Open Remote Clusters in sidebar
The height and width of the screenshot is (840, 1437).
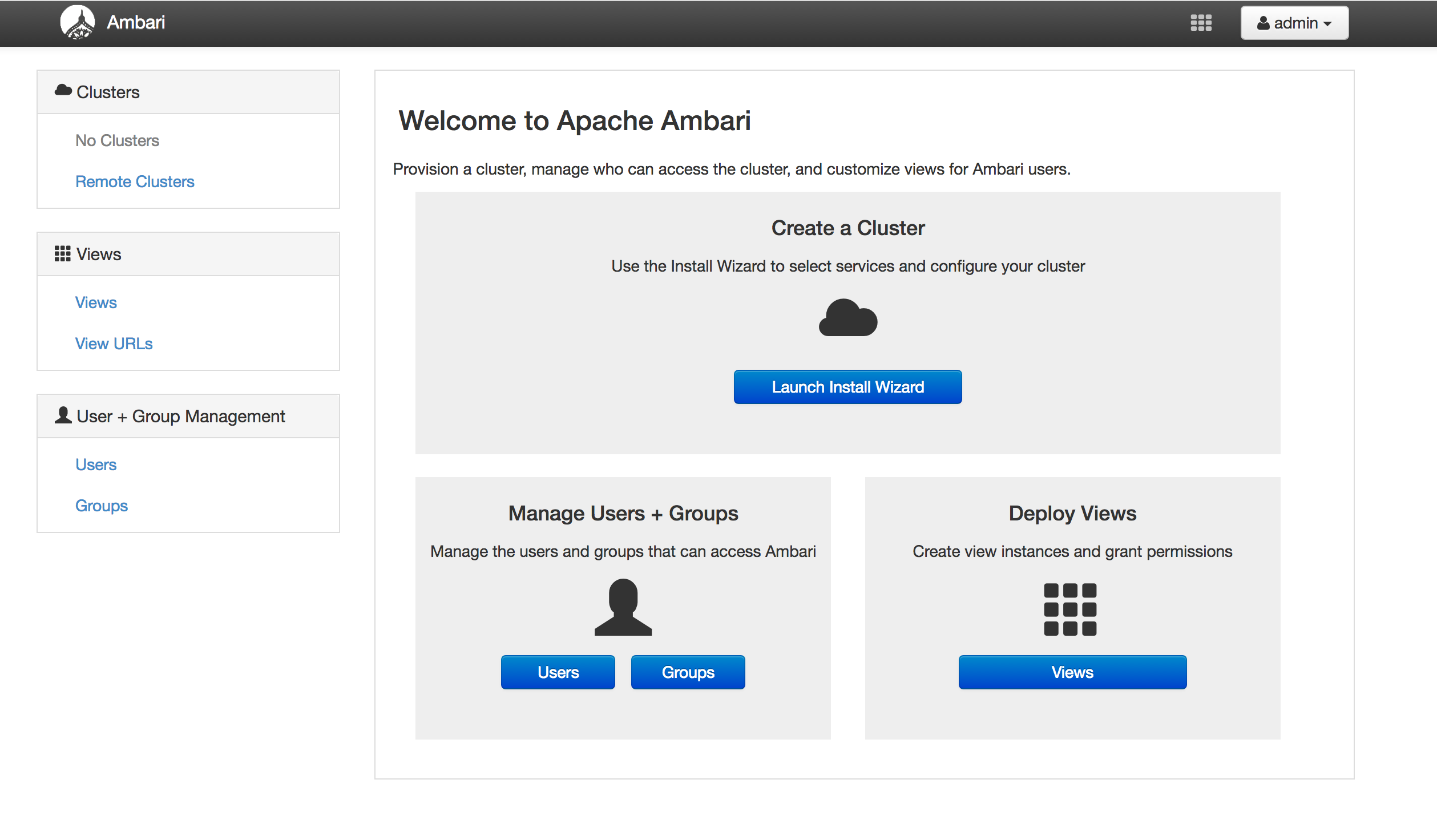pyautogui.click(x=135, y=181)
